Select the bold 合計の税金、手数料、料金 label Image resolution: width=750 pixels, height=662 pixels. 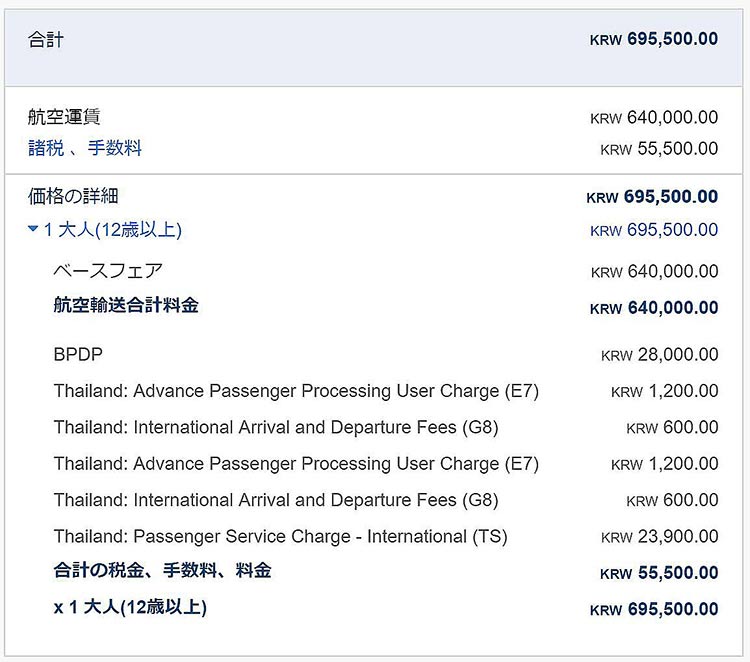[162, 571]
